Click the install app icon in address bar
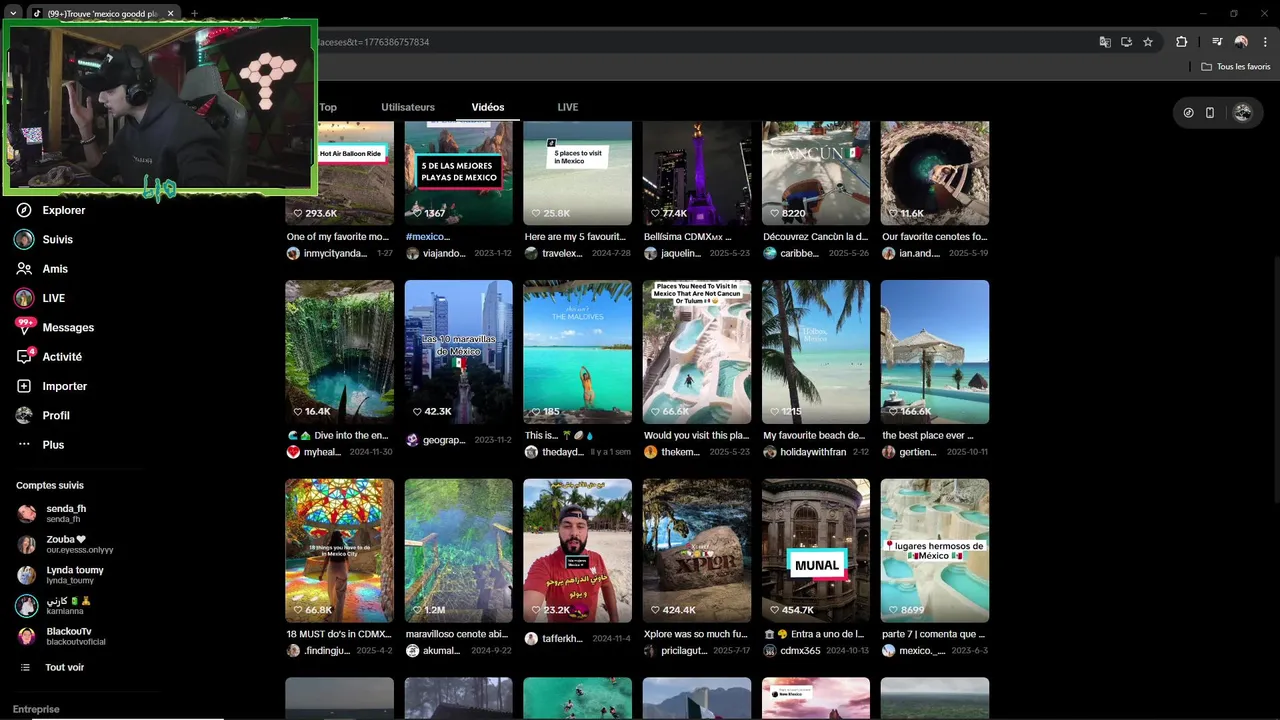This screenshot has height=720, width=1280. 1126,42
